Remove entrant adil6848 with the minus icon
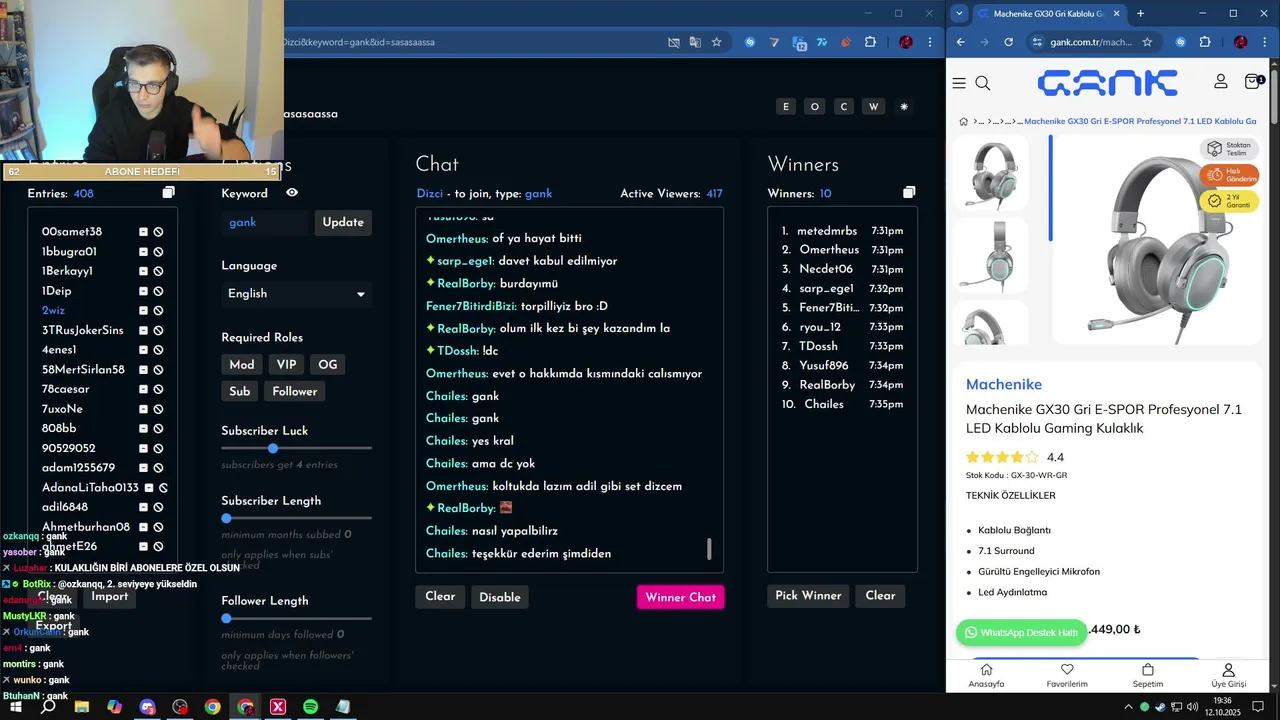The width and height of the screenshot is (1280, 720). (143, 507)
